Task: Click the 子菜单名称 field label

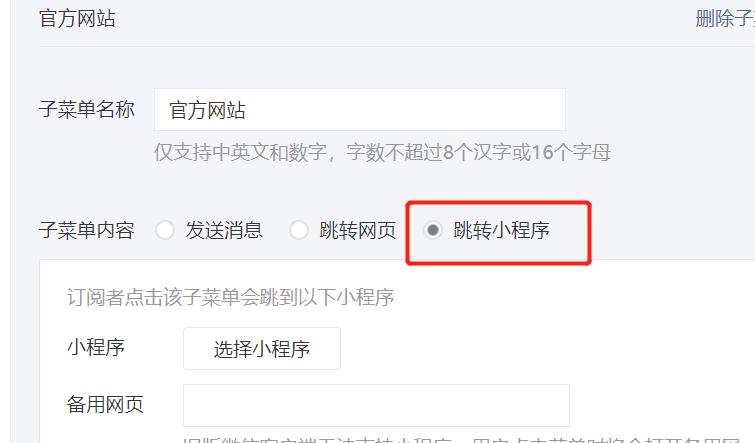Action: (87, 109)
